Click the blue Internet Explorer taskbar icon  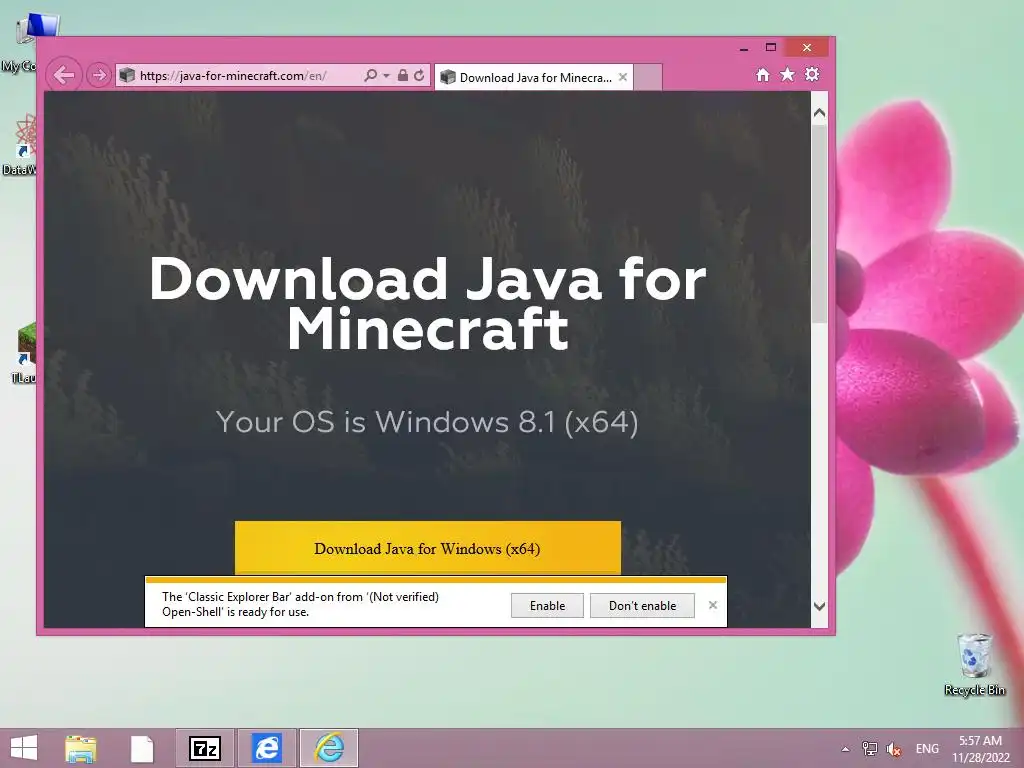(x=266, y=748)
